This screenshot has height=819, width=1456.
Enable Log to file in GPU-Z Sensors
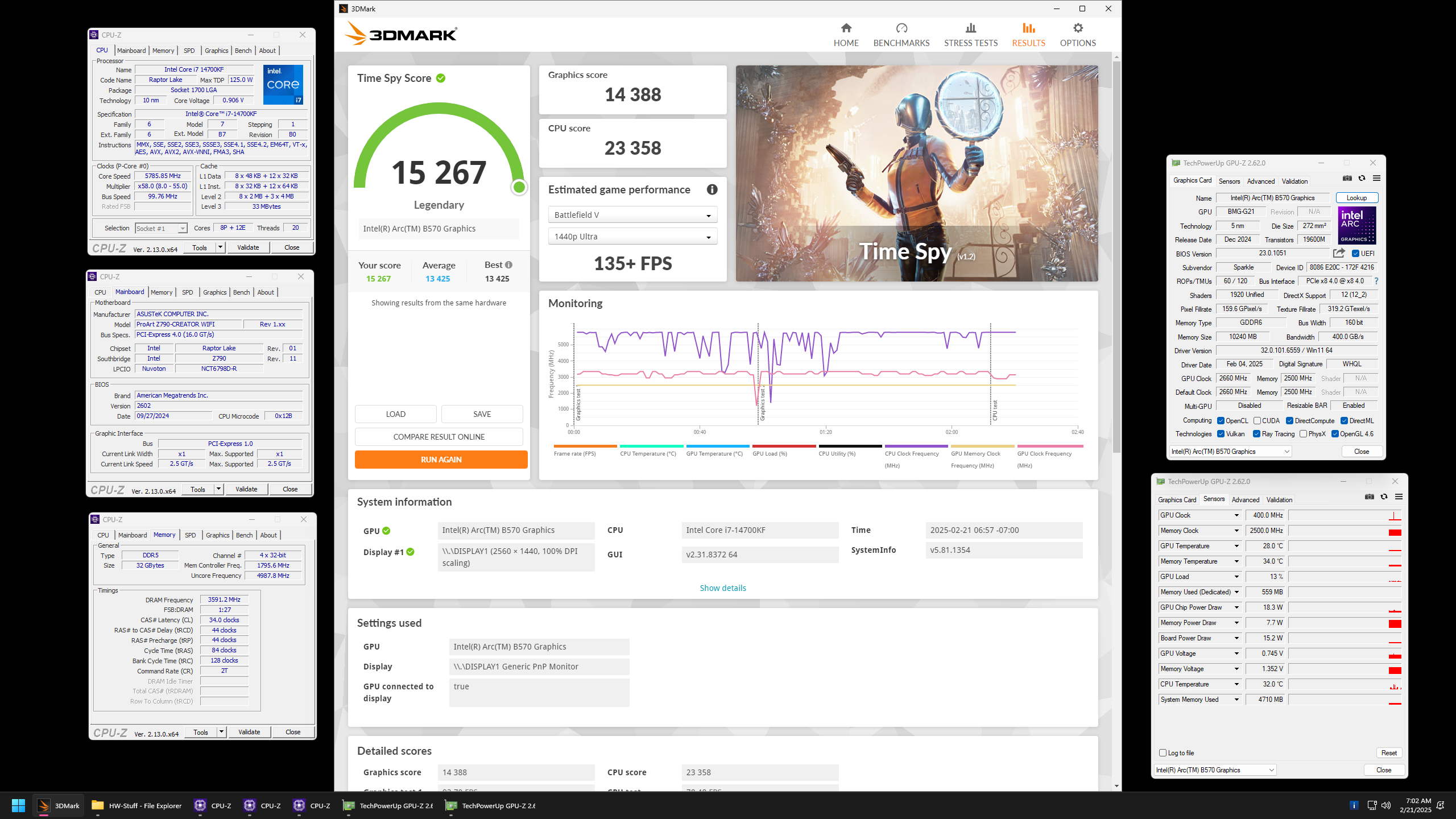1163,753
